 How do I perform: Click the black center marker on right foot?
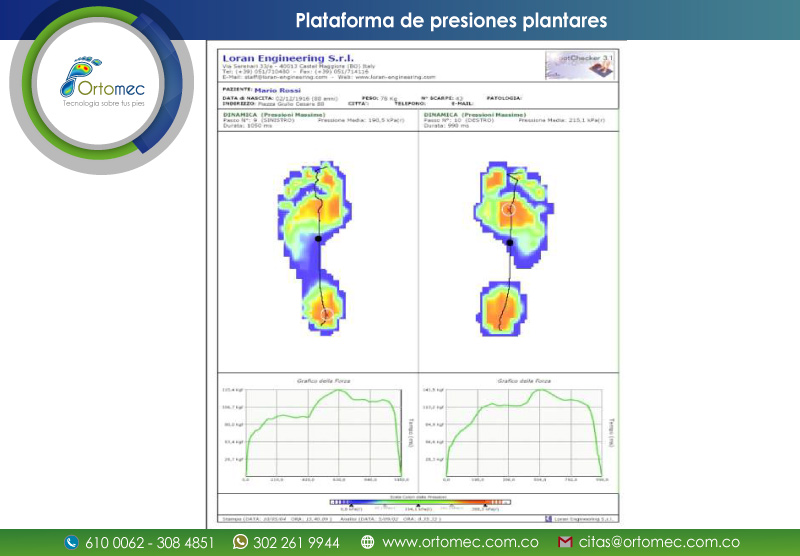point(509,242)
